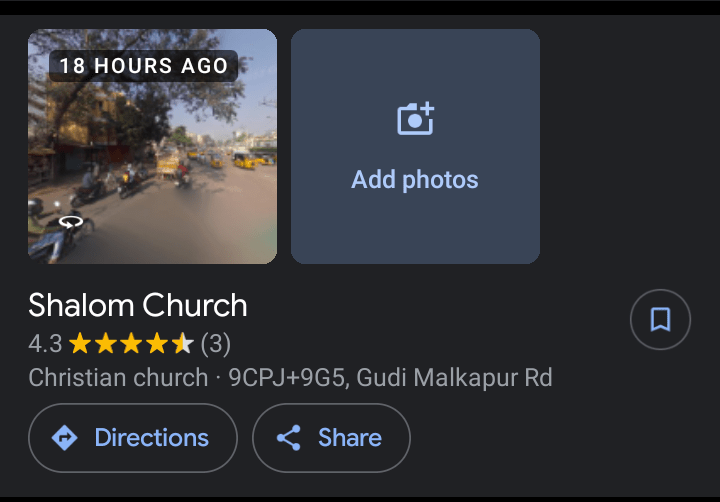Click the Shalom Church title
Screen dimensions: 720x502
[138, 305]
